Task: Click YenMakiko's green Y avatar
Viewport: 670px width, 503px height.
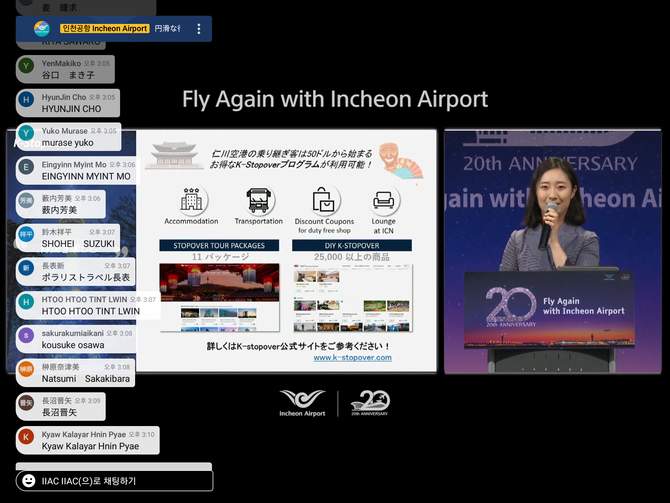Action: [27, 67]
